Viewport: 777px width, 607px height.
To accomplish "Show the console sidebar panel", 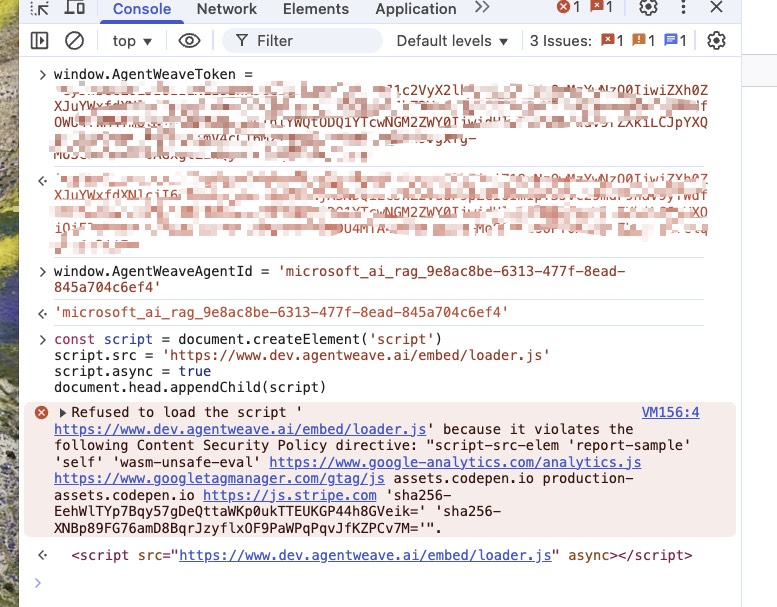I will coord(39,41).
